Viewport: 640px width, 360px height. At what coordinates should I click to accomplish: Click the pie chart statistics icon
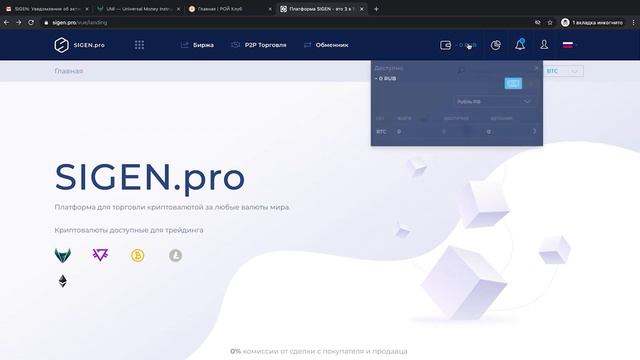point(496,45)
